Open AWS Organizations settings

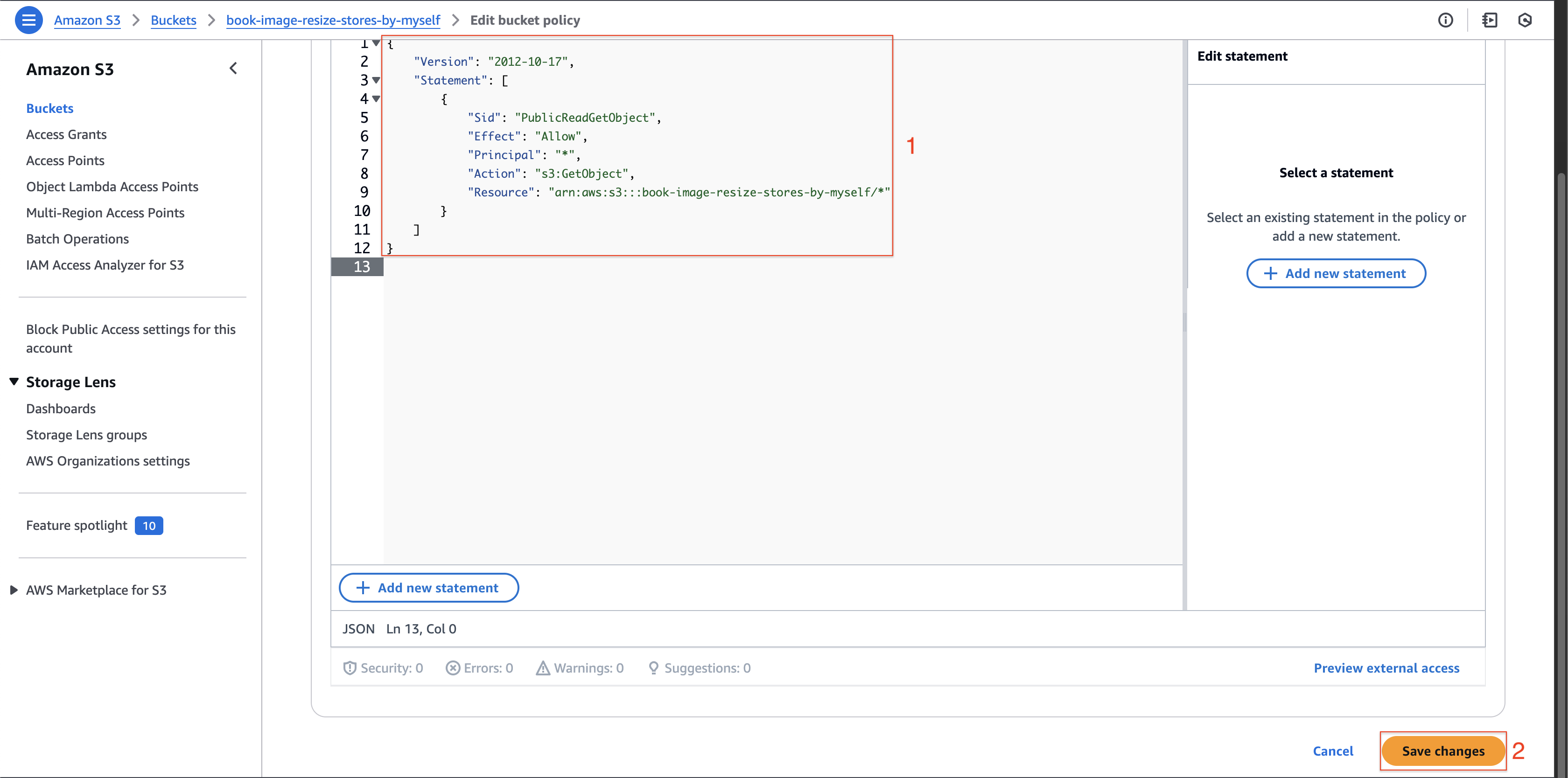coord(108,461)
